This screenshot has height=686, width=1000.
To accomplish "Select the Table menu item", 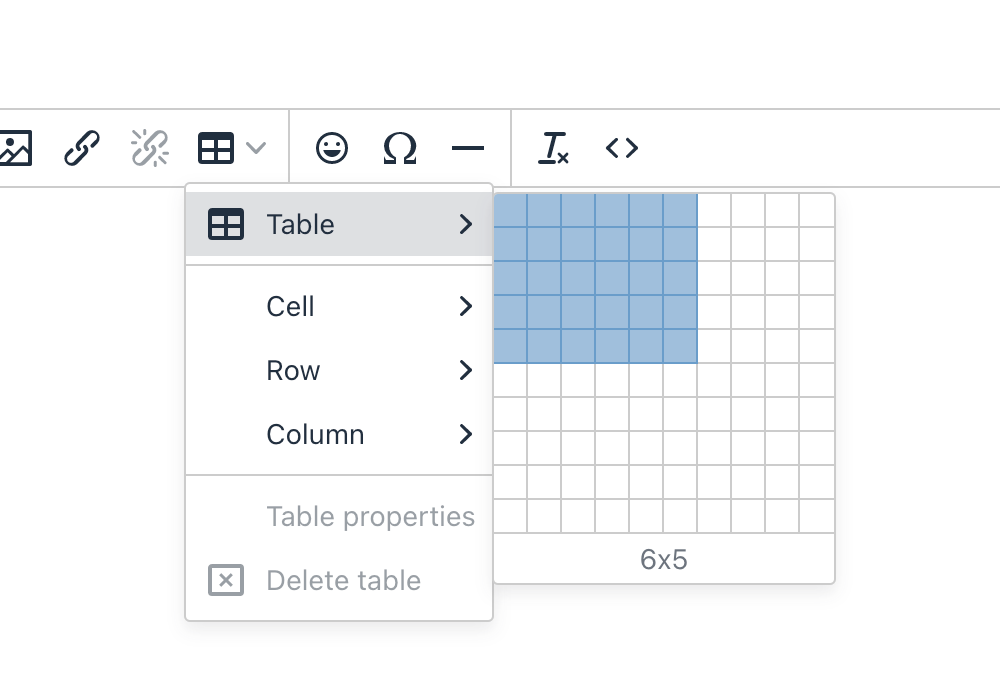I will 301,225.
